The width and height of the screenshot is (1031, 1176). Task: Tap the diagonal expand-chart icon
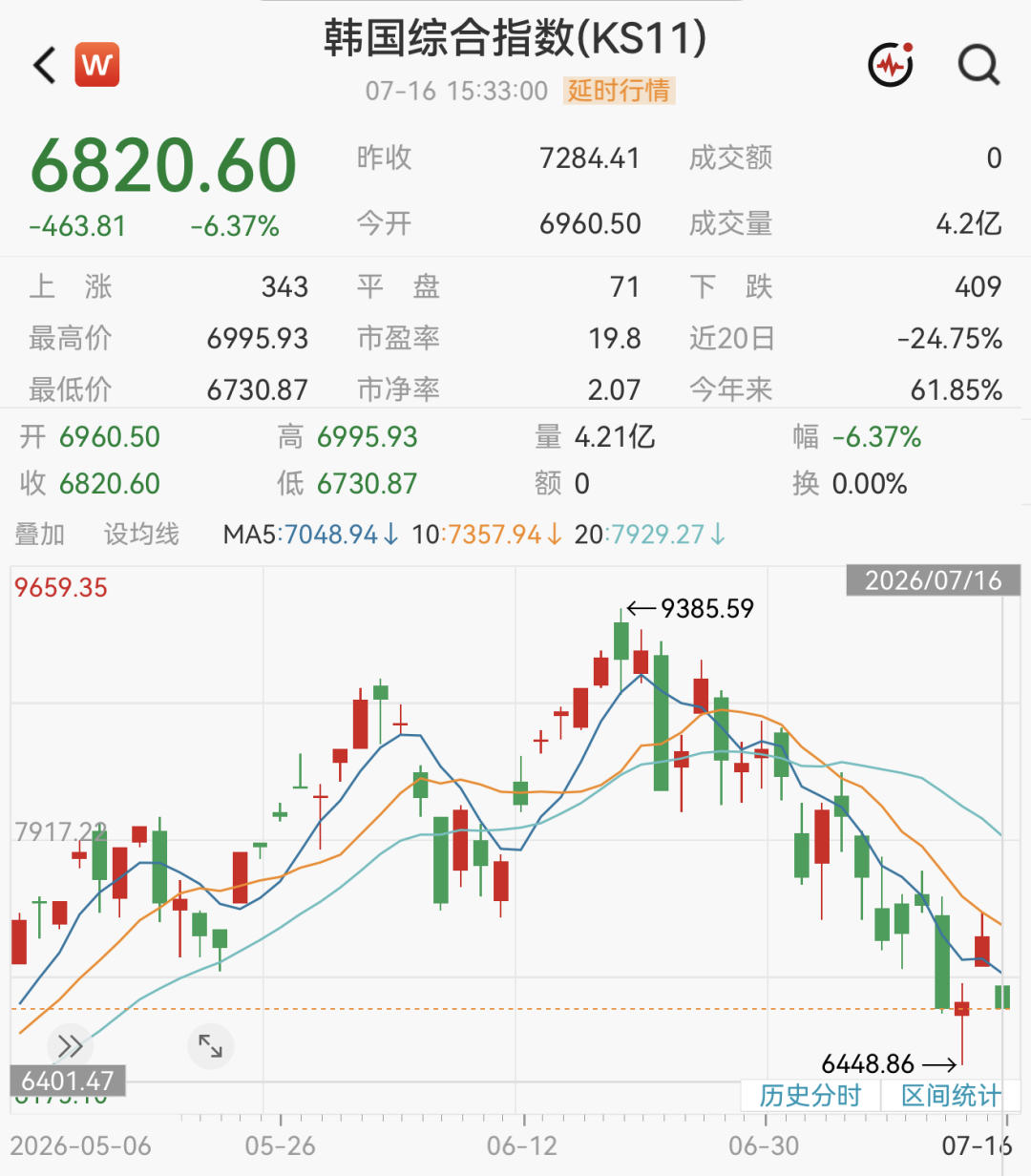tap(210, 1046)
